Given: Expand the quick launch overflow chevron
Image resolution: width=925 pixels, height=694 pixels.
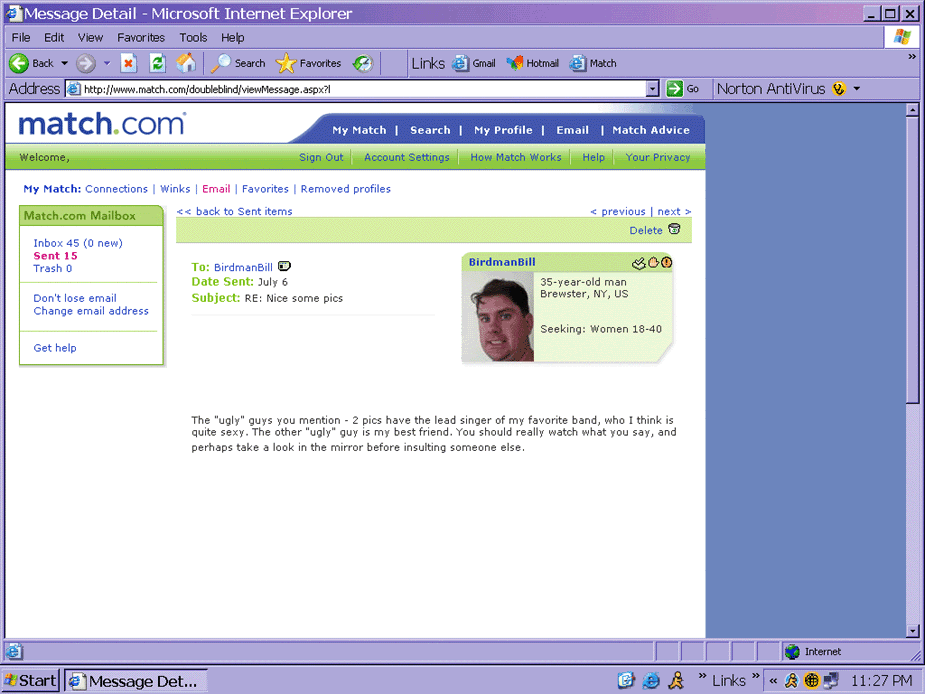Looking at the screenshot, I should pyautogui.click(x=702, y=676).
